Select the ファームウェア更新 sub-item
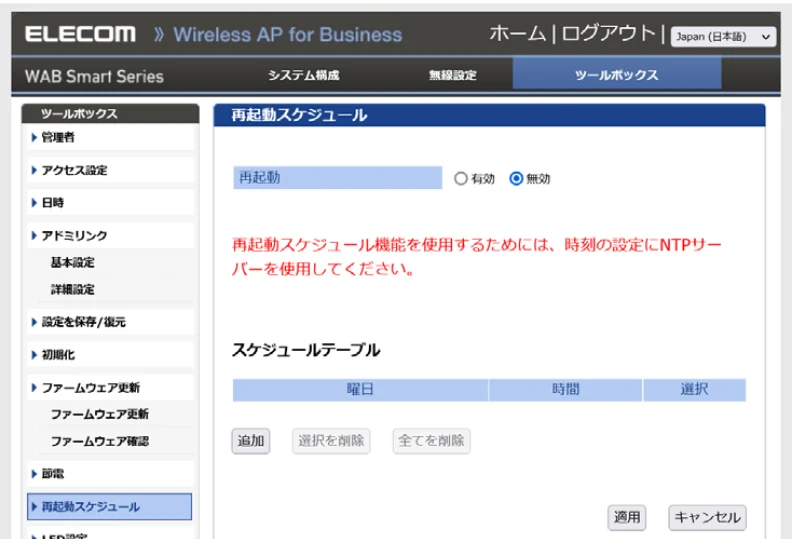Screen dimensions: 792x543 (x=100, y=414)
